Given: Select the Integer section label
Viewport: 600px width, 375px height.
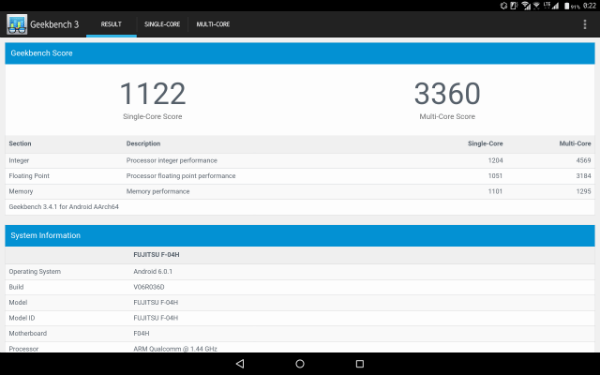Looking at the screenshot, I should pyautogui.click(x=19, y=160).
